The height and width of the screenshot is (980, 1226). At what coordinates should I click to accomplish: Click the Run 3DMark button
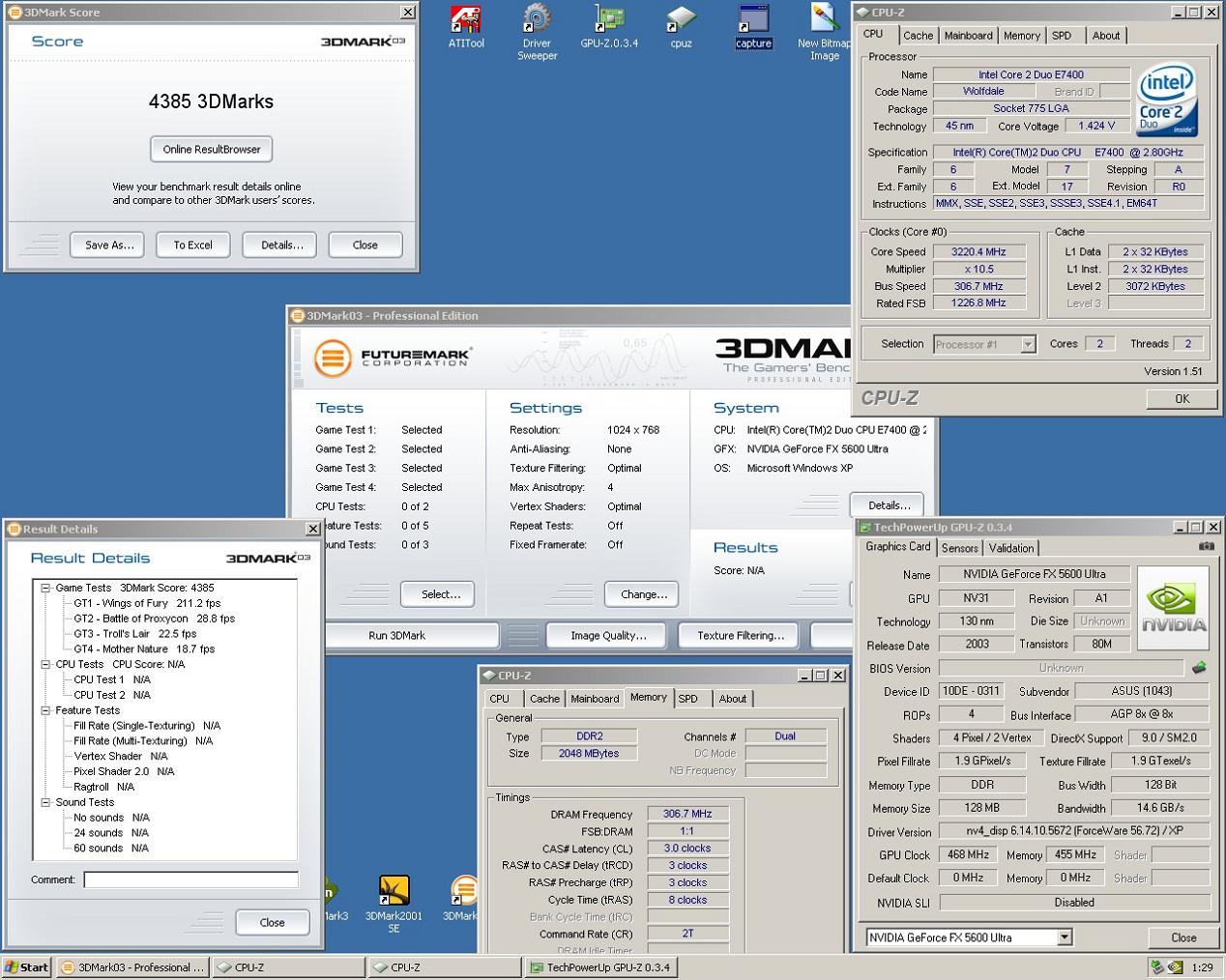pyautogui.click(x=396, y=635)
